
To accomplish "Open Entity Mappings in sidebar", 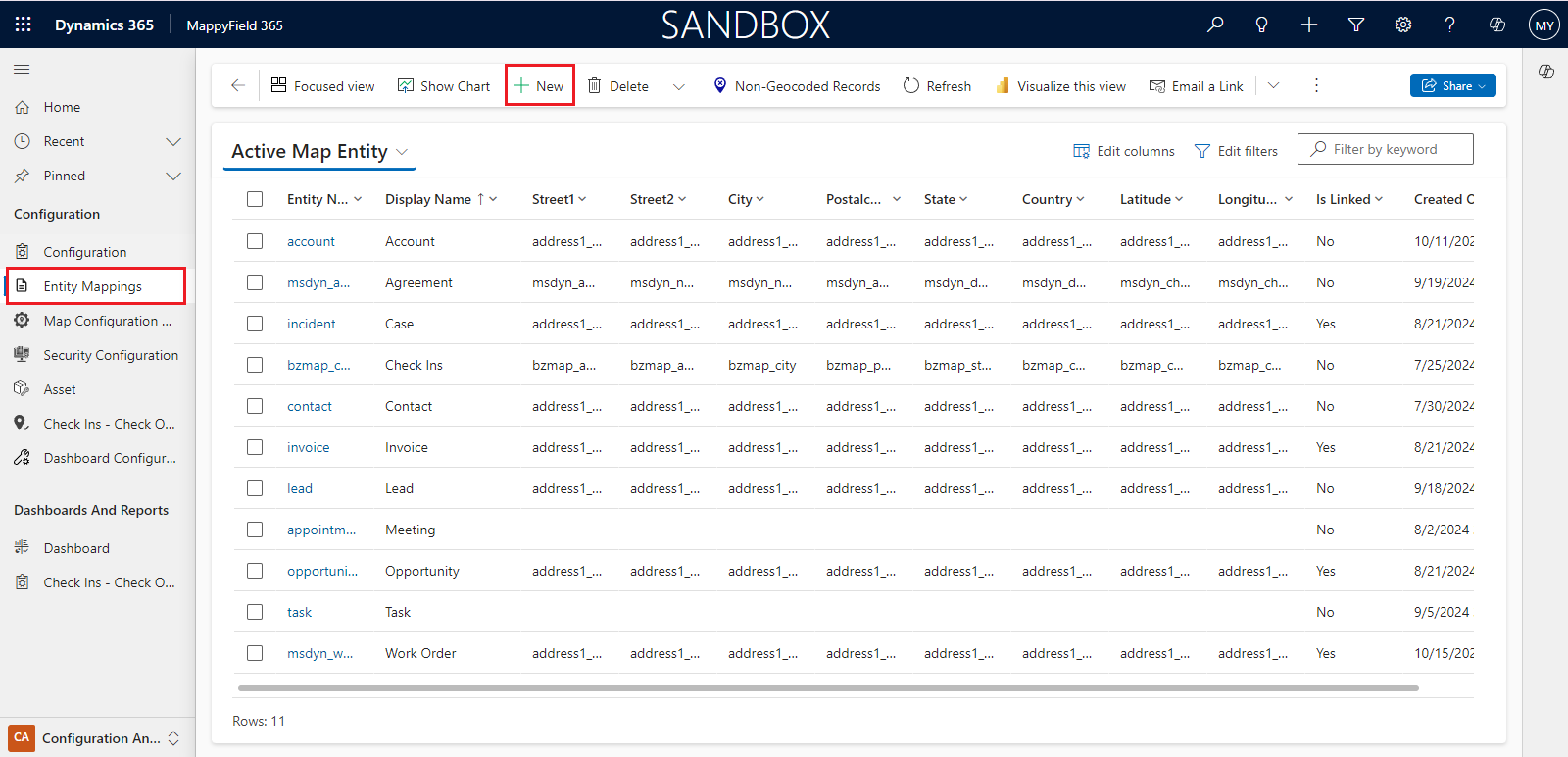I will [x=97, y=286].
